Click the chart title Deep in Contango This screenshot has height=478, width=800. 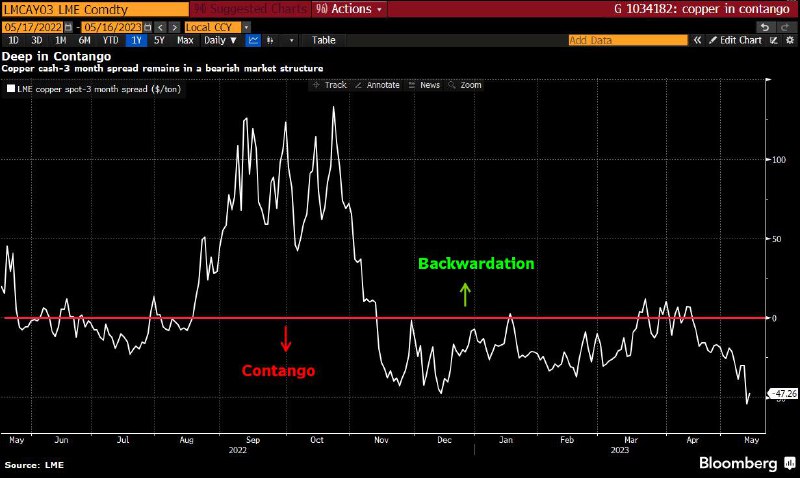pyautogui.click(x=56, y=56)
